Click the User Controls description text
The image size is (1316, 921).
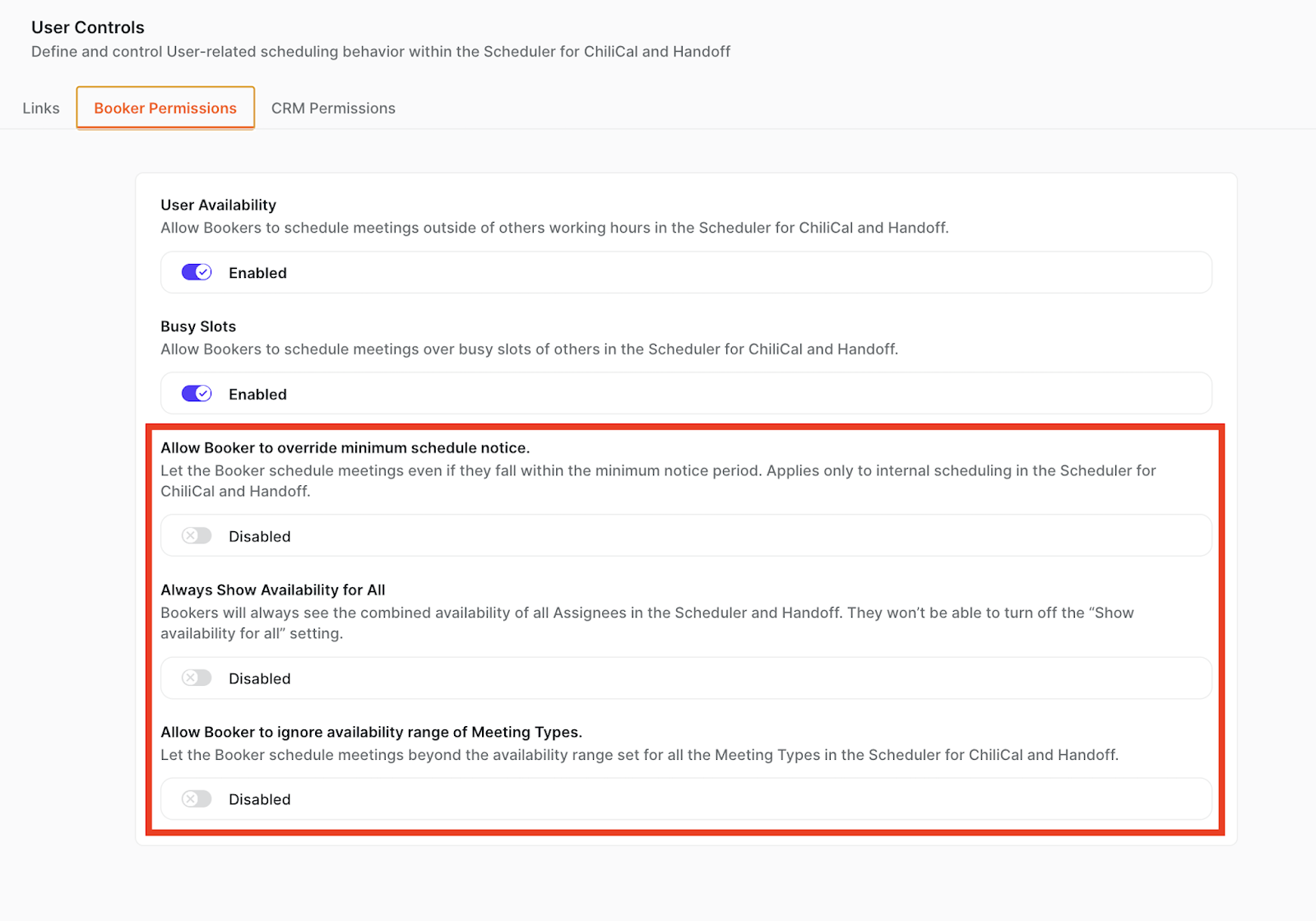[381, 52]
